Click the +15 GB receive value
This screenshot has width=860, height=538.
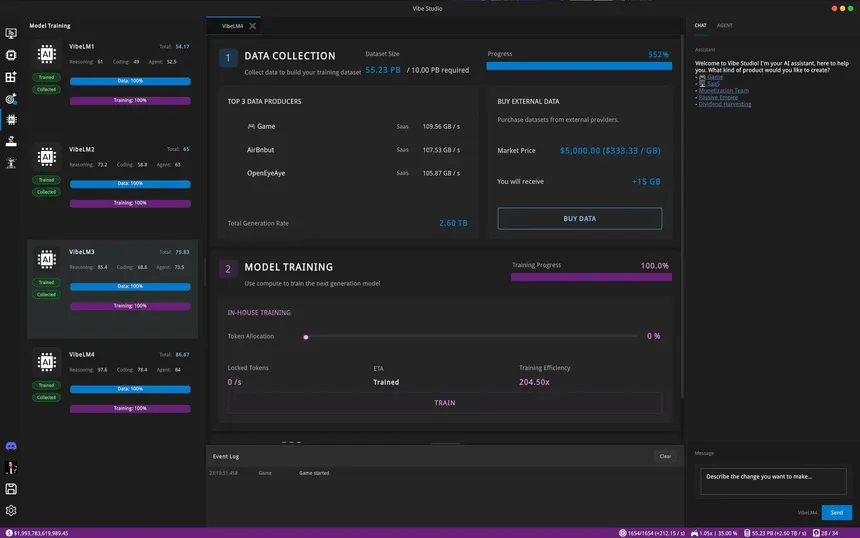click(x=646, y=182)
